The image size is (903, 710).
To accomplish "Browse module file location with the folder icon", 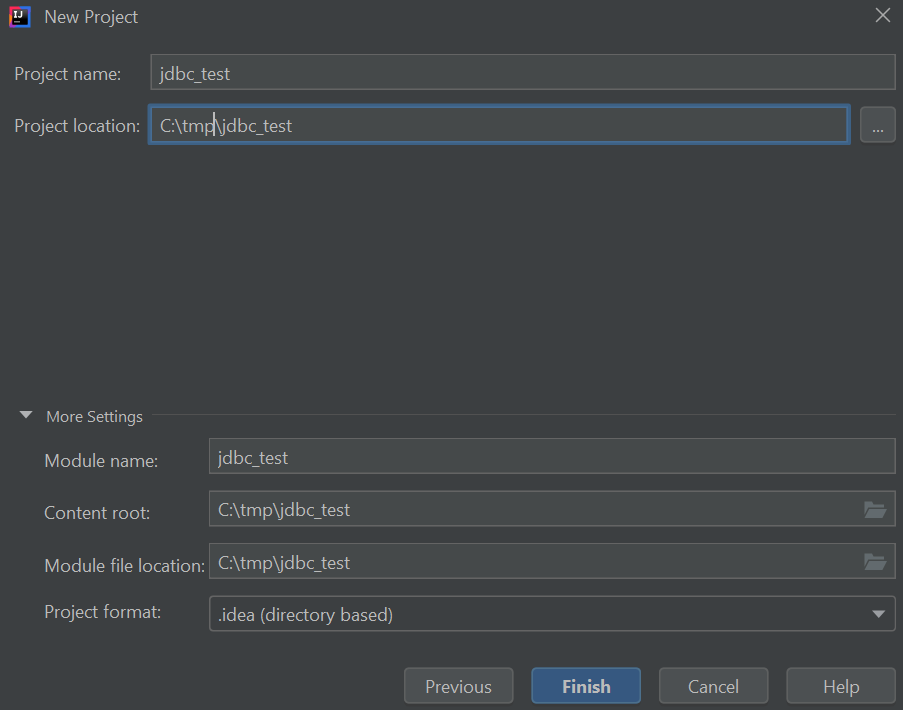I will [x=875, y=562].
